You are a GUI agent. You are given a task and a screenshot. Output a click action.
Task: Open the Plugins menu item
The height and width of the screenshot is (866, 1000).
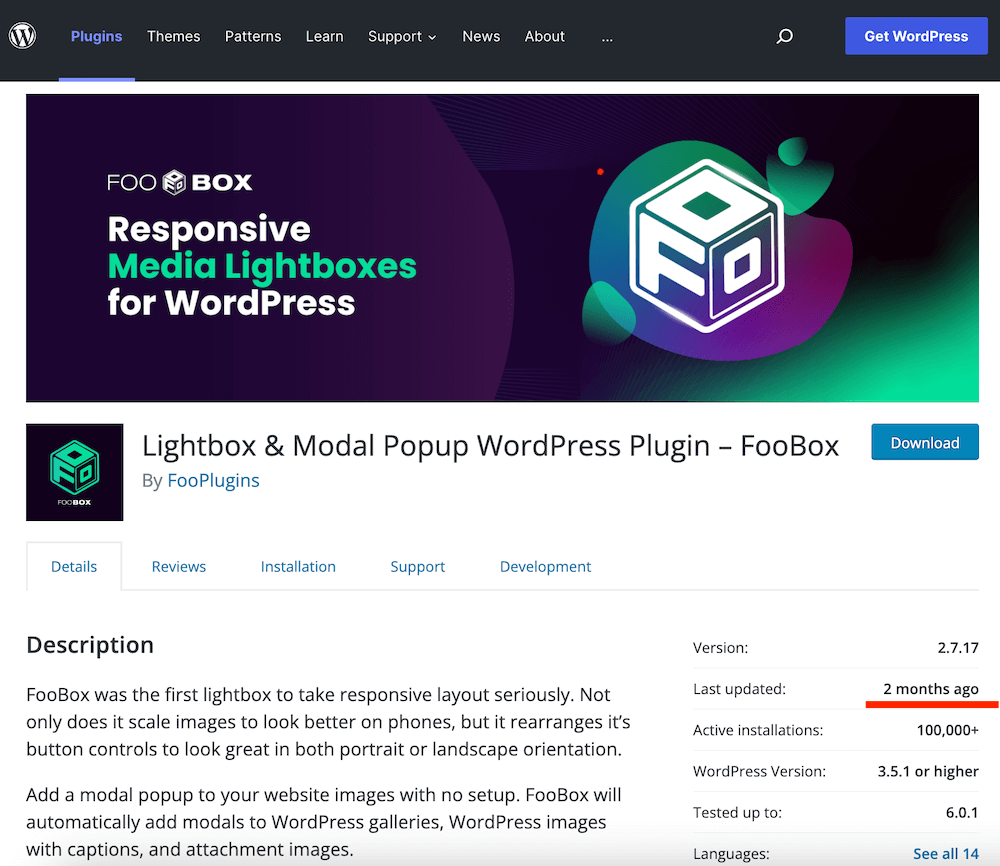point(96,36)
